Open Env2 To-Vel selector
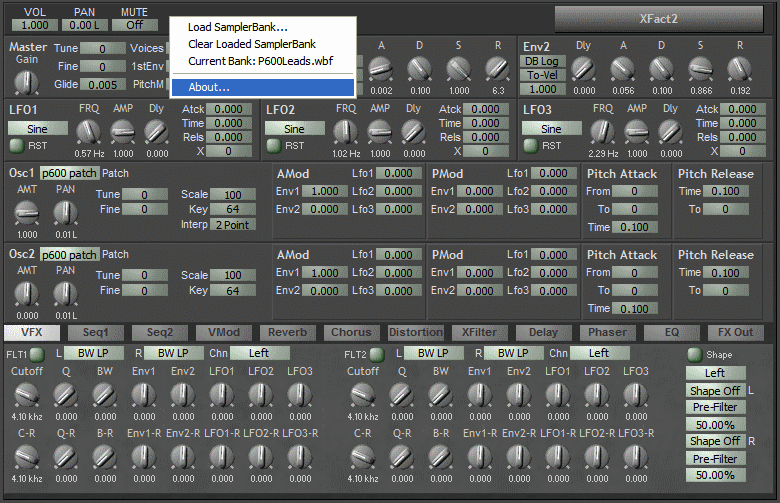The height and width of the screenshot is (503, 780). [543, 75]
